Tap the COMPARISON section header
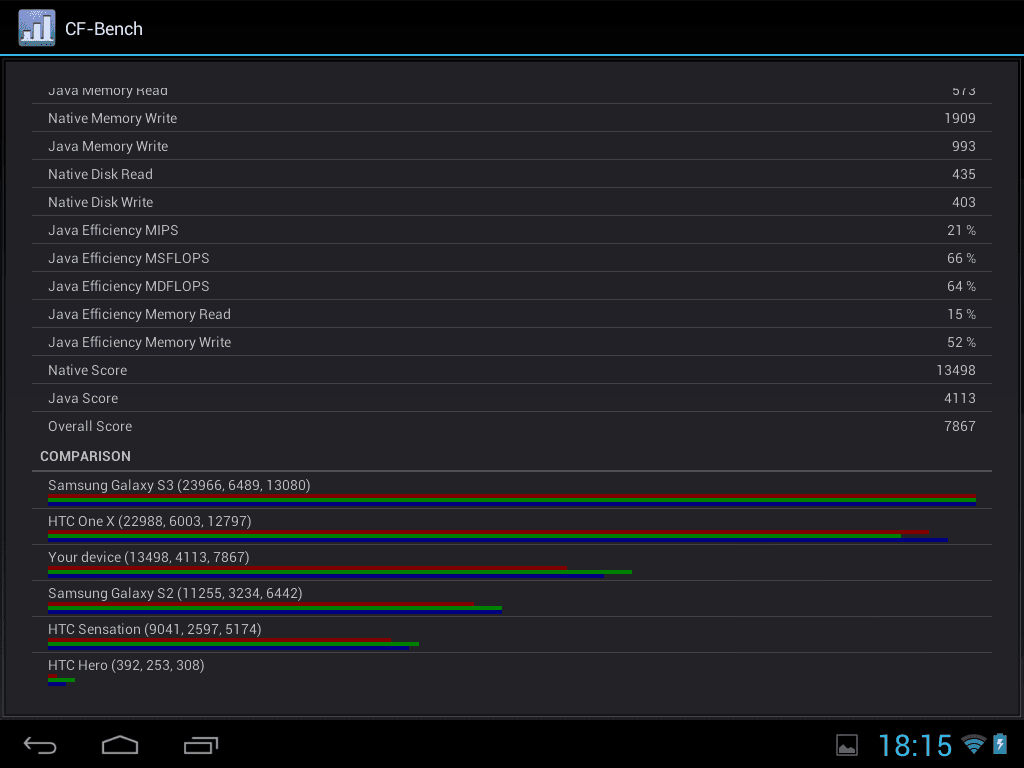The image size is (1024, 768). coord(86,456)
